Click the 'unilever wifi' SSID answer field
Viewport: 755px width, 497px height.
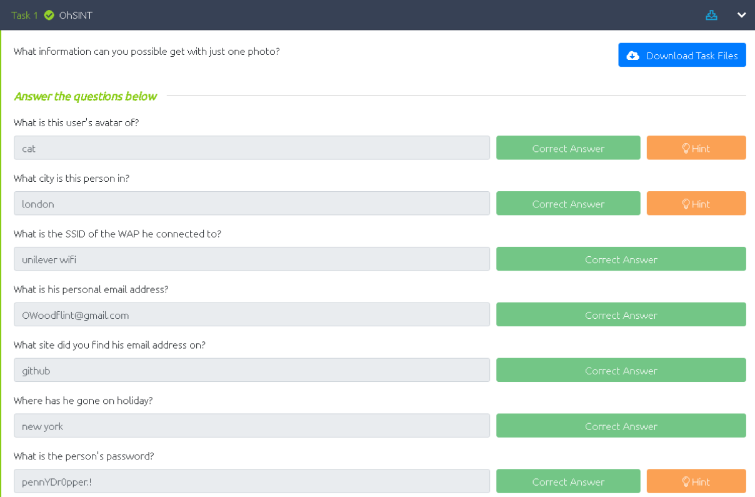252,259
